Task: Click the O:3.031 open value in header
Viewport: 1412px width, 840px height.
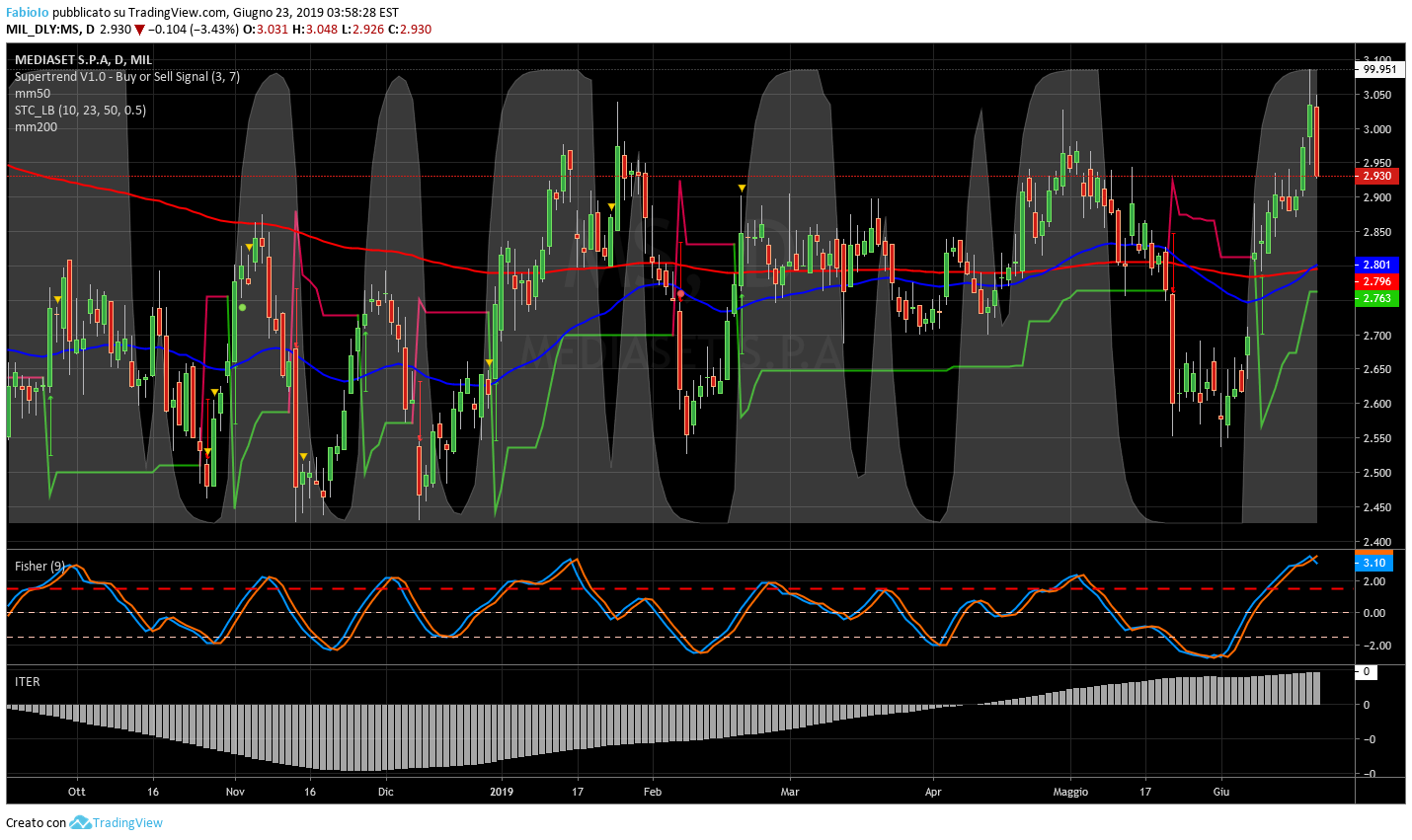Action: pos(267,29)
